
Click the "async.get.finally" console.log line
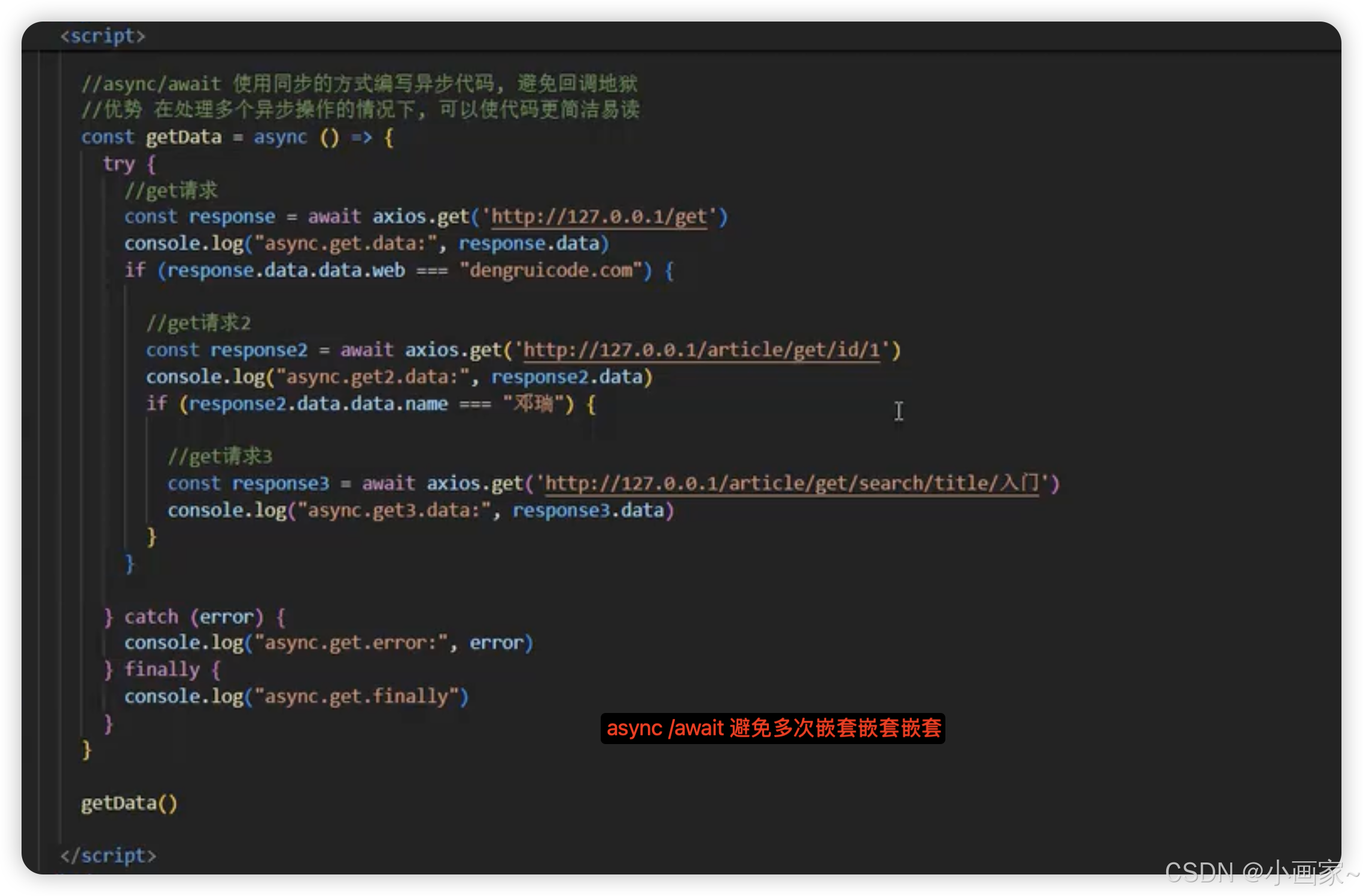(x=296, y=697)
